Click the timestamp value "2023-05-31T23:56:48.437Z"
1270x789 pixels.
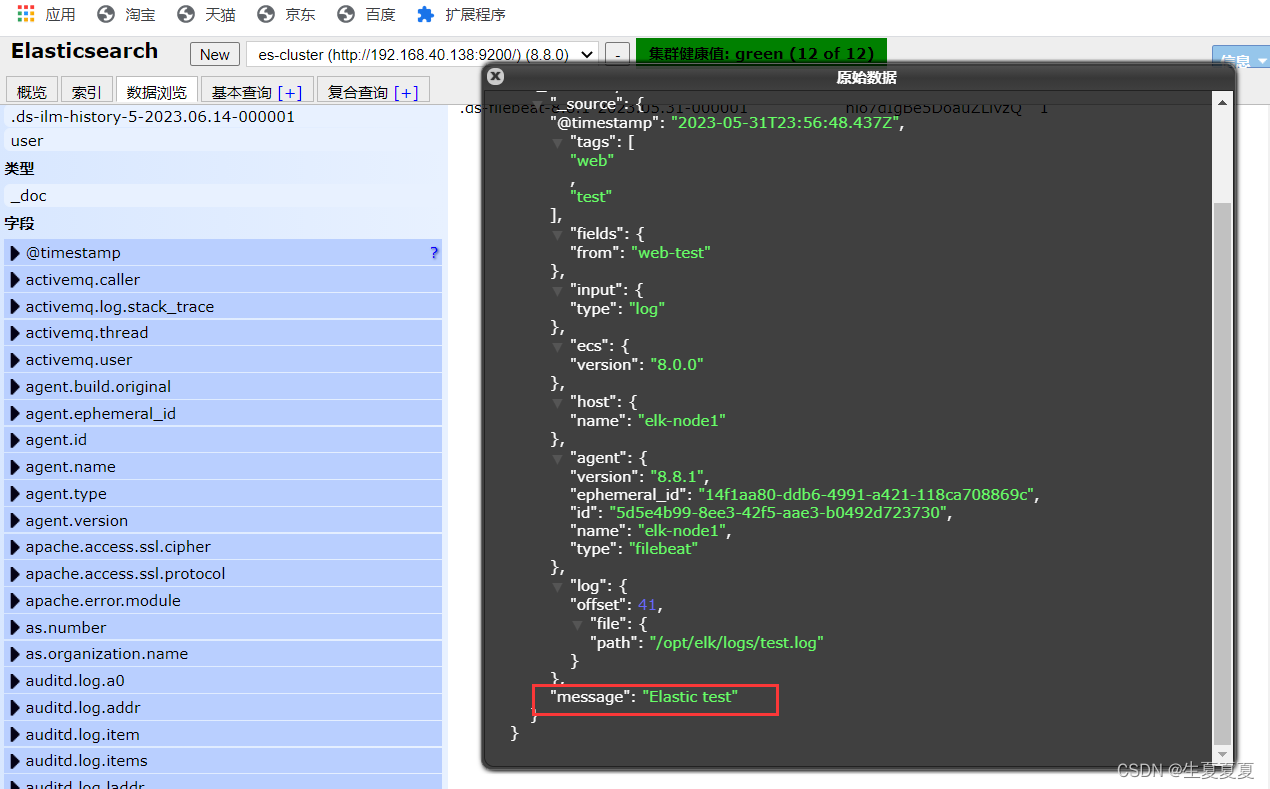[x=787, y=123]
